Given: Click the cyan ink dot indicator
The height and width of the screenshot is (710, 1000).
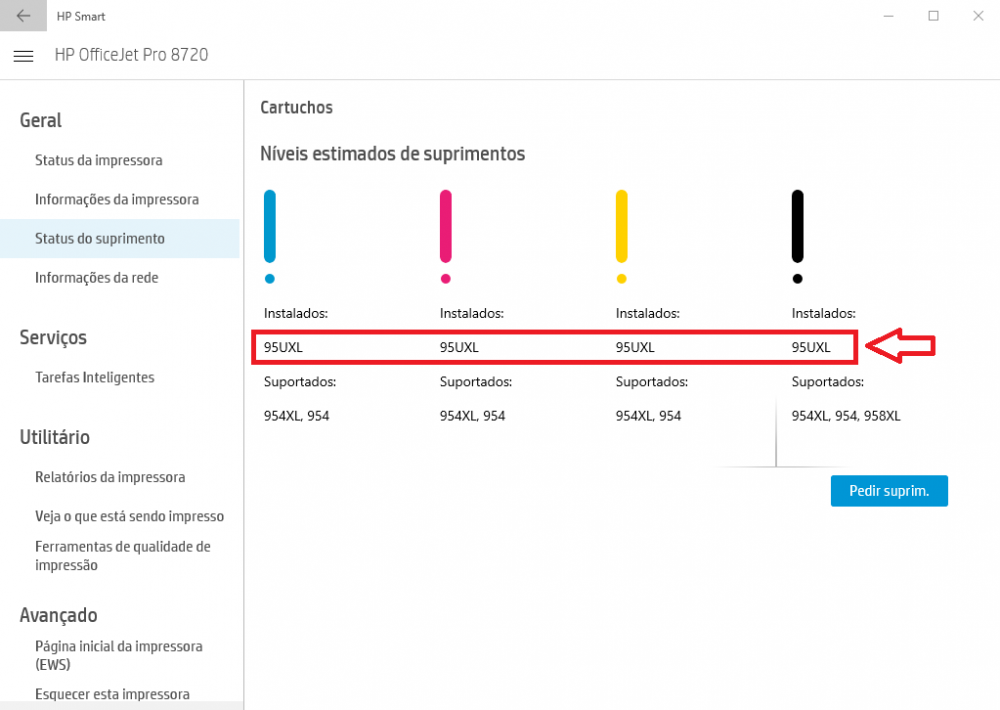Looking at the screenshot, I should tap(270, 279).
